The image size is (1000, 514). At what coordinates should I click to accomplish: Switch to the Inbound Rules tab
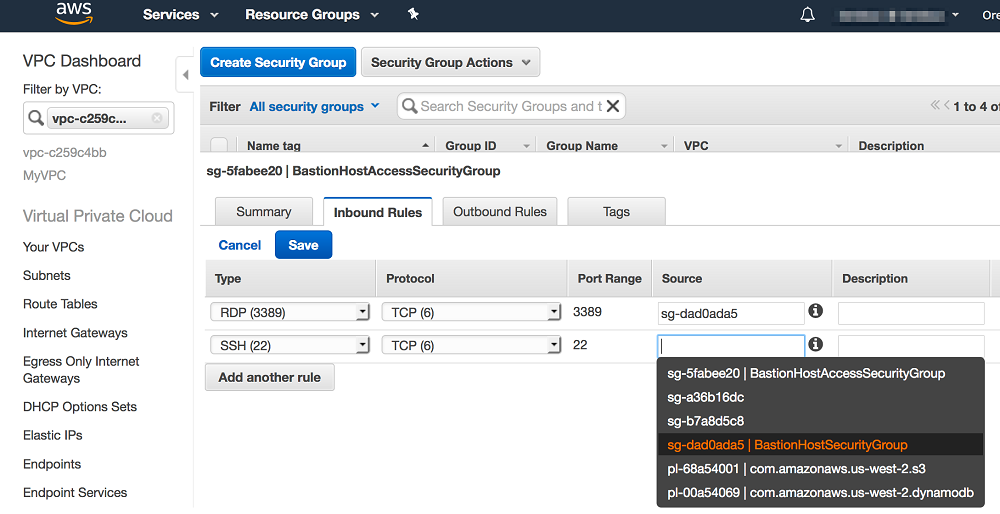(378, 212)
